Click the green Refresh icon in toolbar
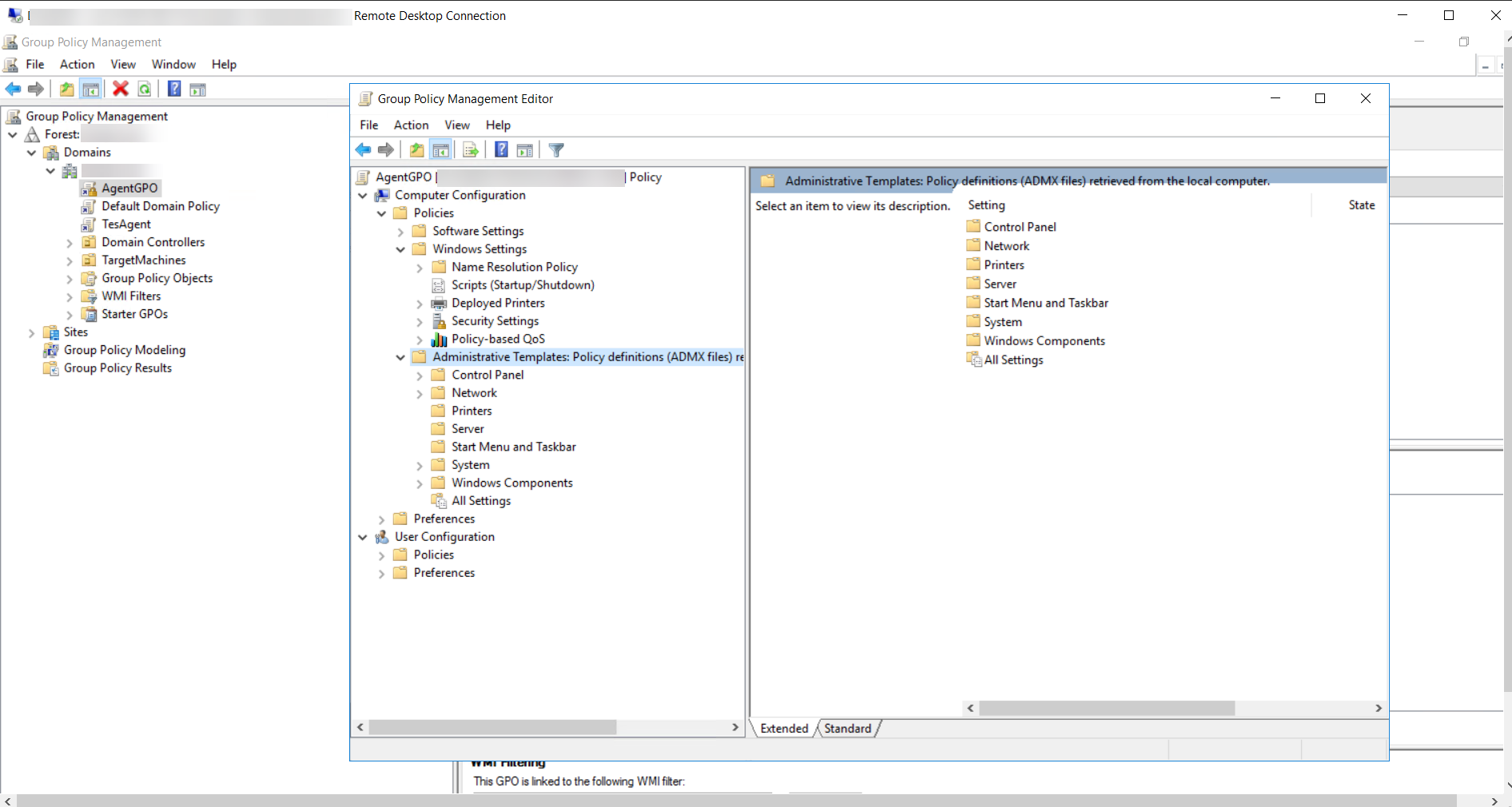The height and width of the screenshot is (807, 1512). [145, 89]
